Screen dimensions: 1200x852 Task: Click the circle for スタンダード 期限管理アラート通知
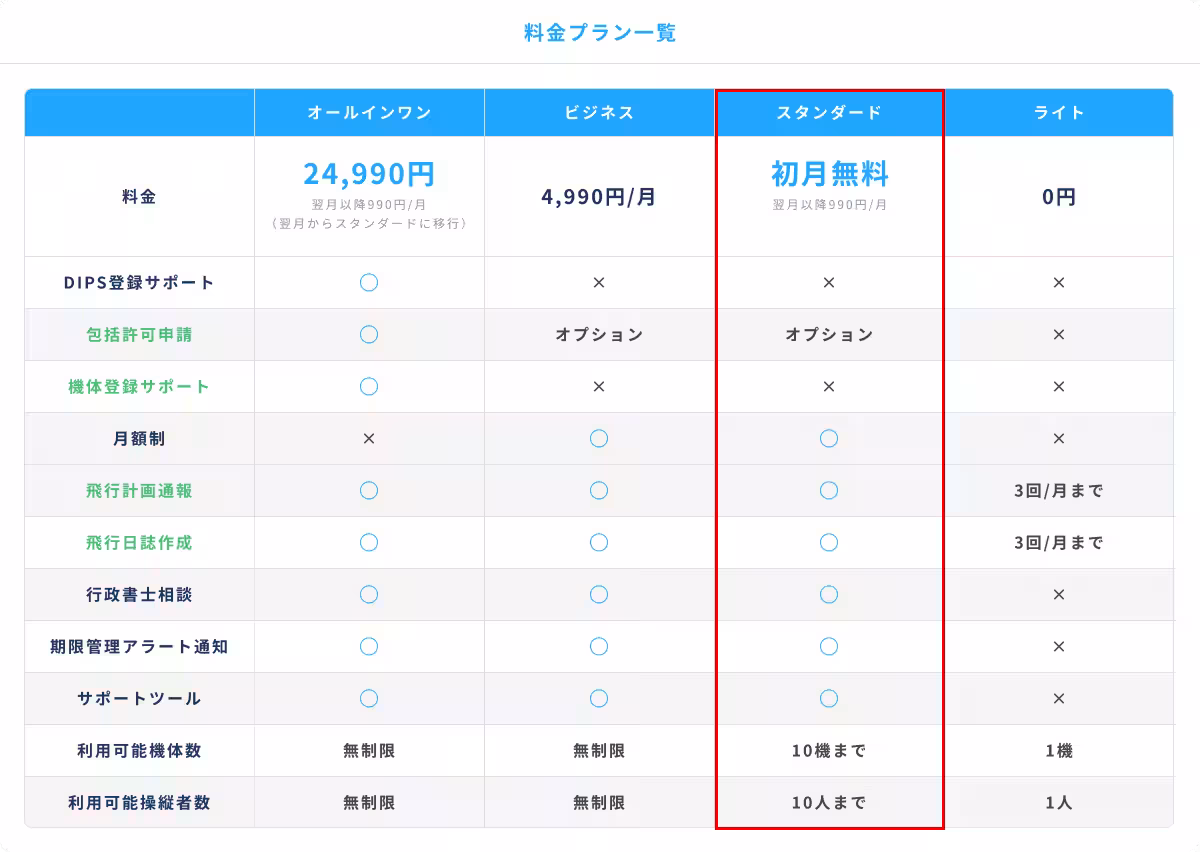click(829, 647)
